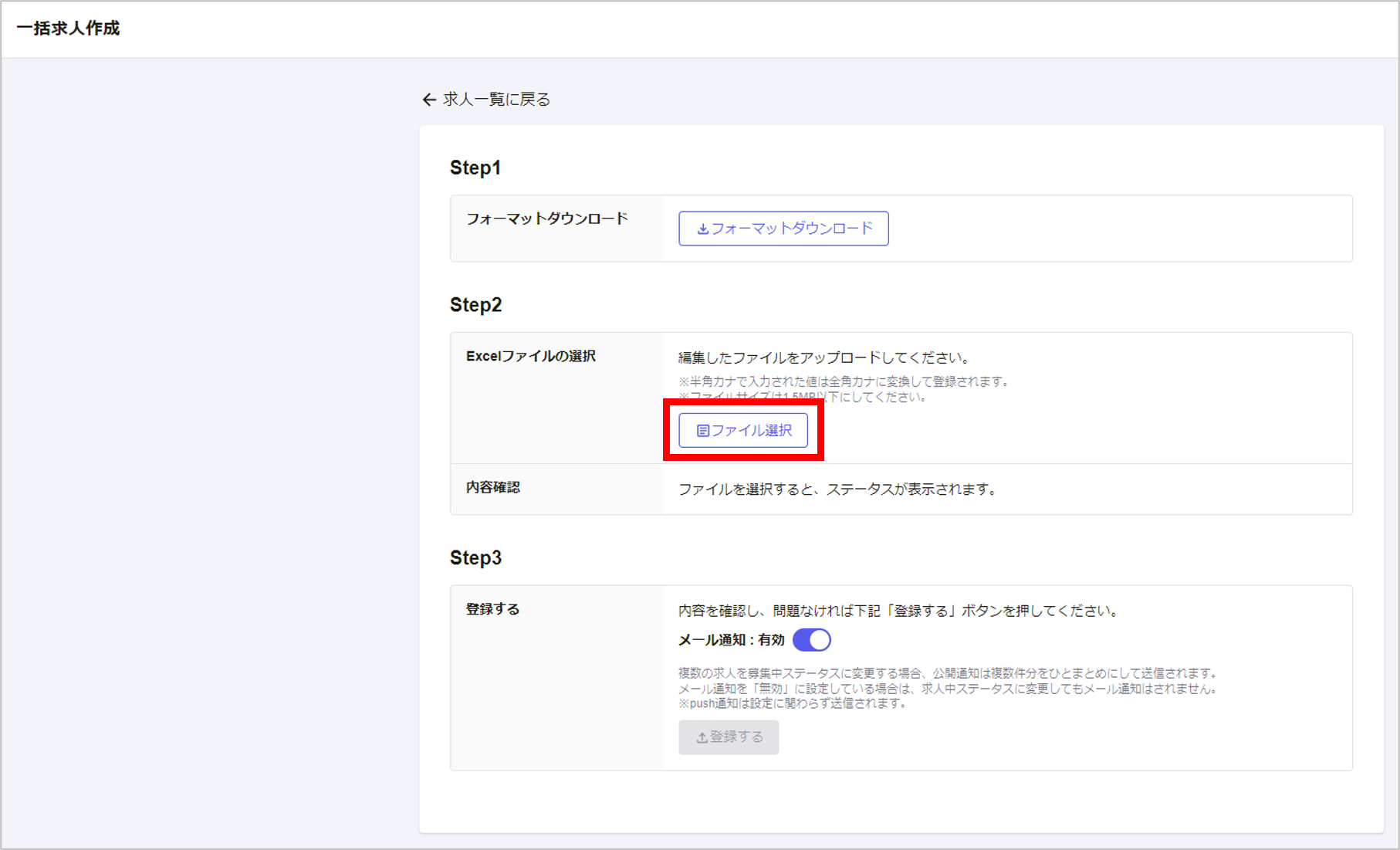Click the left-pointing arrow above the Step1 panel

pos(429,100)
